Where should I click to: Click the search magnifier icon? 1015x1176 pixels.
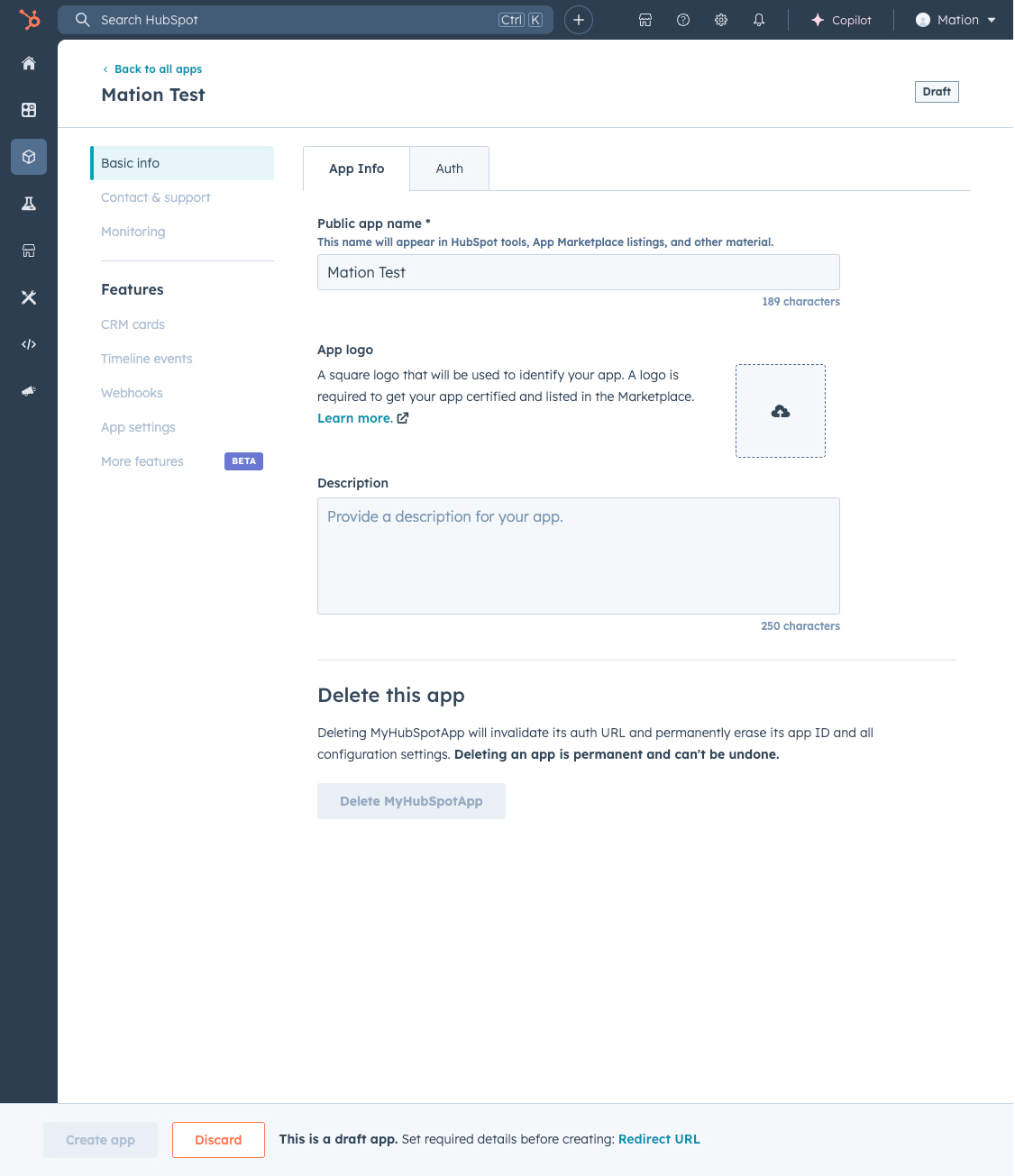click(82, 20)
